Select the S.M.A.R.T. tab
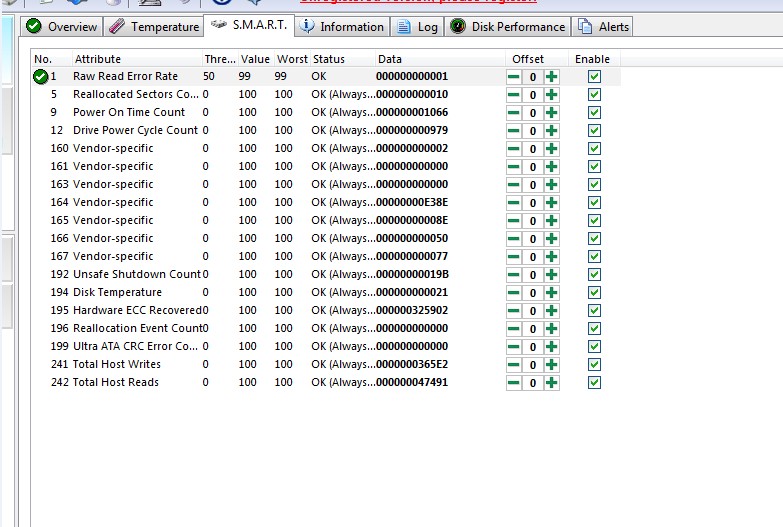Image resolution: width=783 pixels, height=527 pixels. click(249, 25)
